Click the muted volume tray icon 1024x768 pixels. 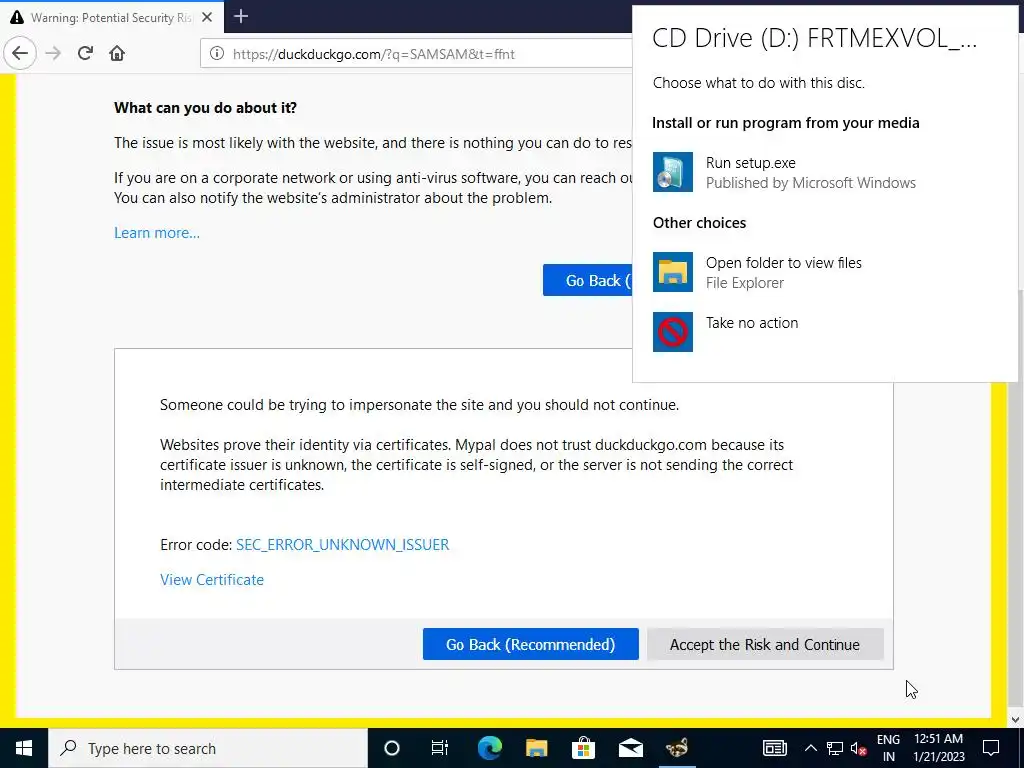coord(858,748)
